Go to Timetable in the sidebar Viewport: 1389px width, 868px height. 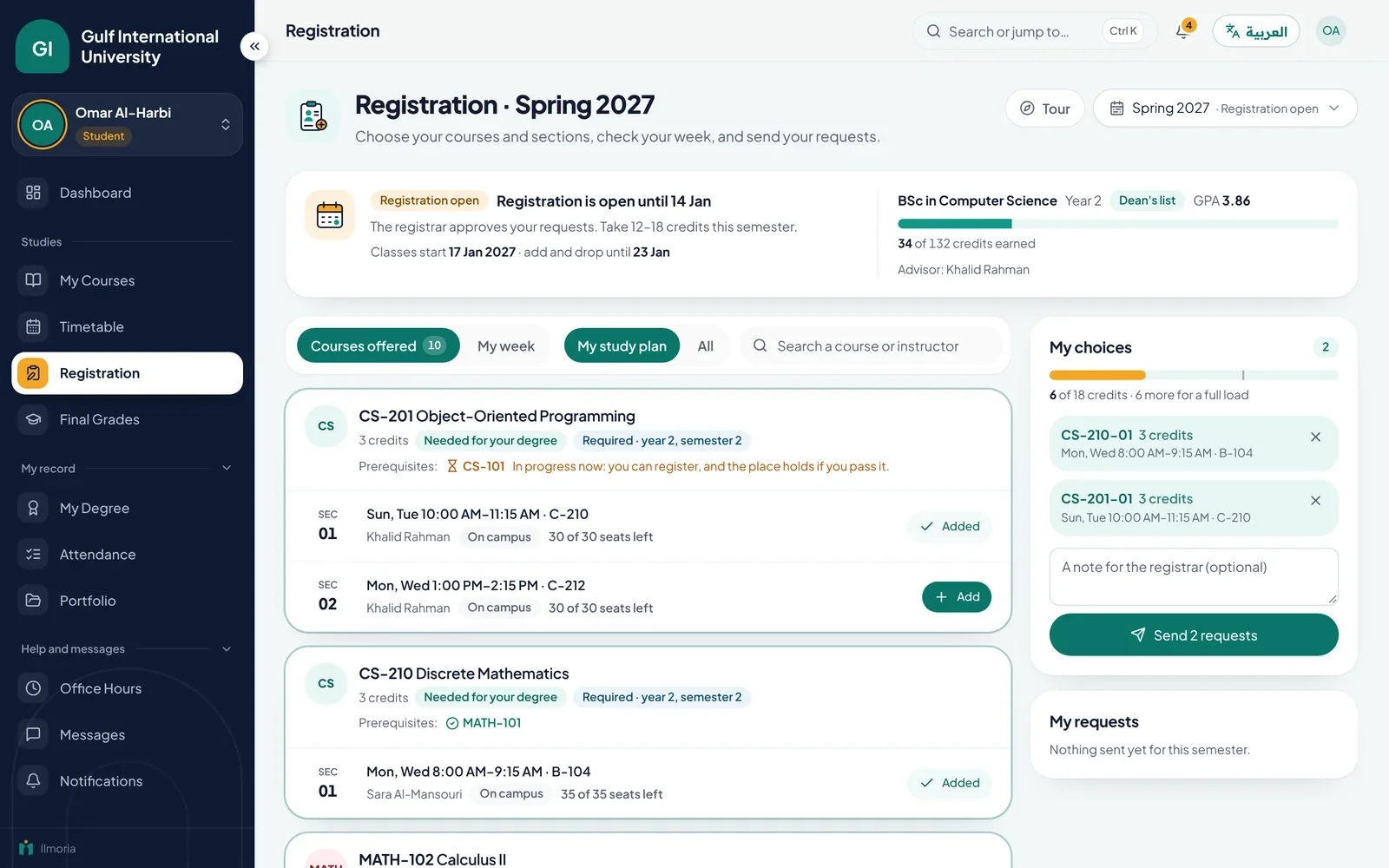pos(127,326)
